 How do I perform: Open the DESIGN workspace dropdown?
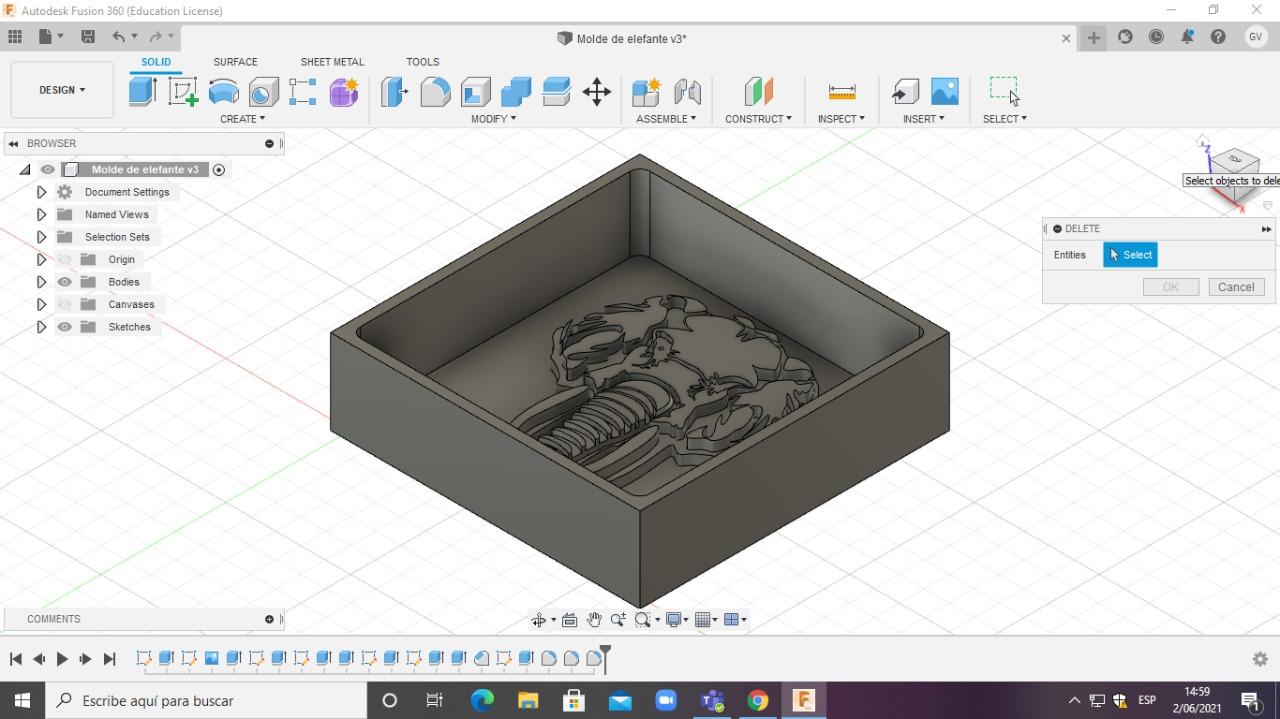[x=62, y=90]
